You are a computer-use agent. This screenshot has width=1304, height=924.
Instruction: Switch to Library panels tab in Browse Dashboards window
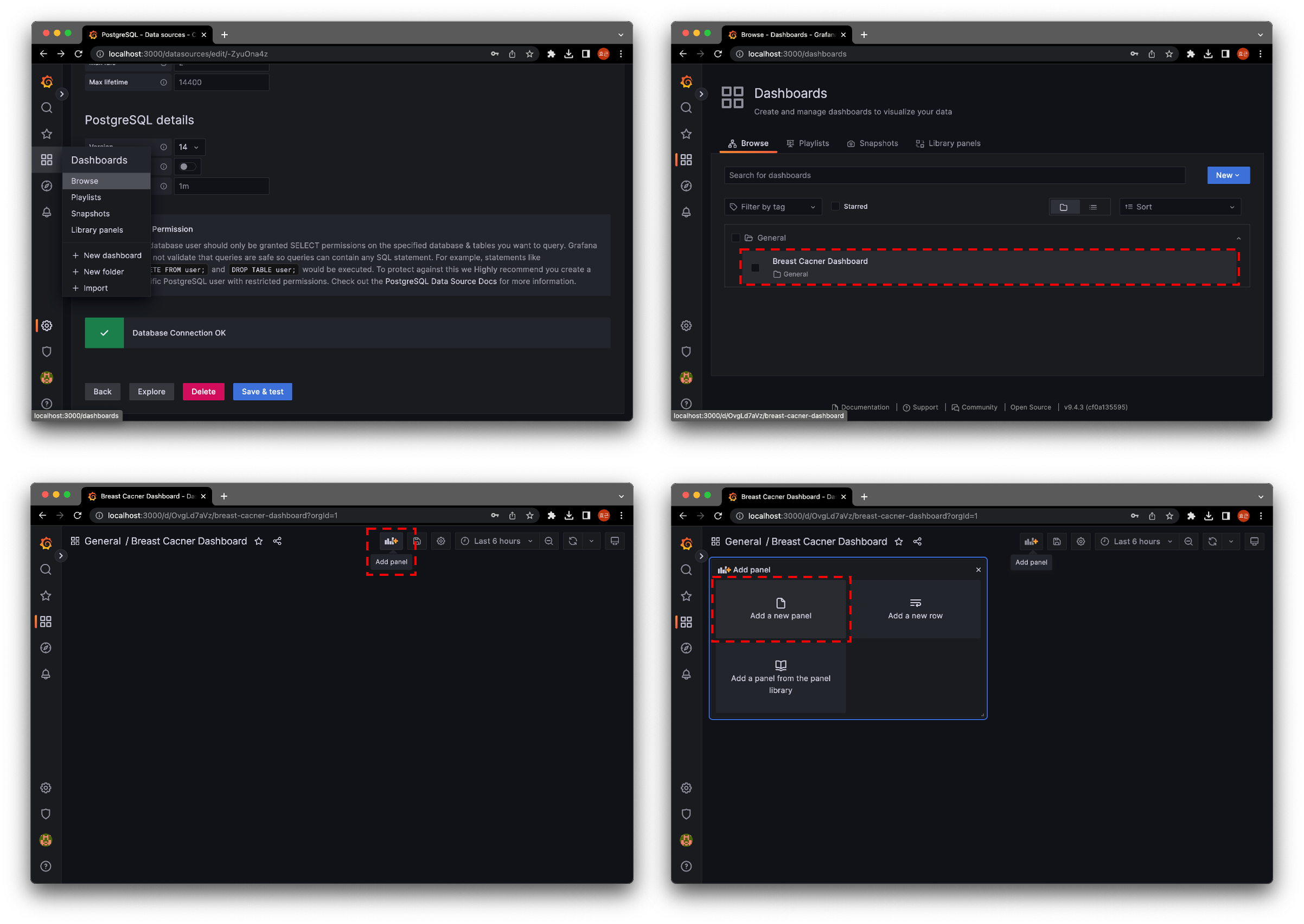[x=948, y=143]
